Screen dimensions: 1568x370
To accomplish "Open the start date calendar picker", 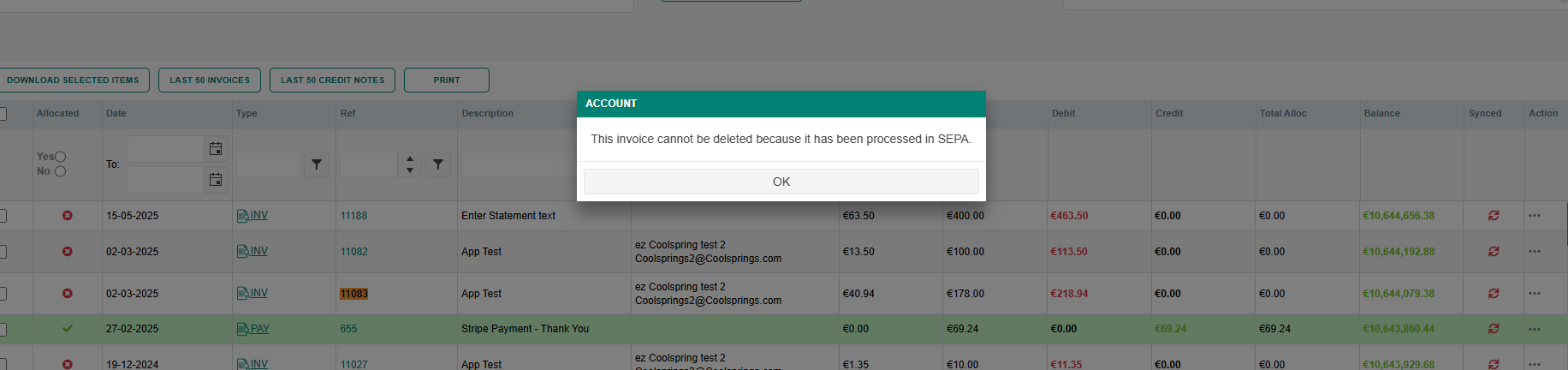I will point(216,149).
